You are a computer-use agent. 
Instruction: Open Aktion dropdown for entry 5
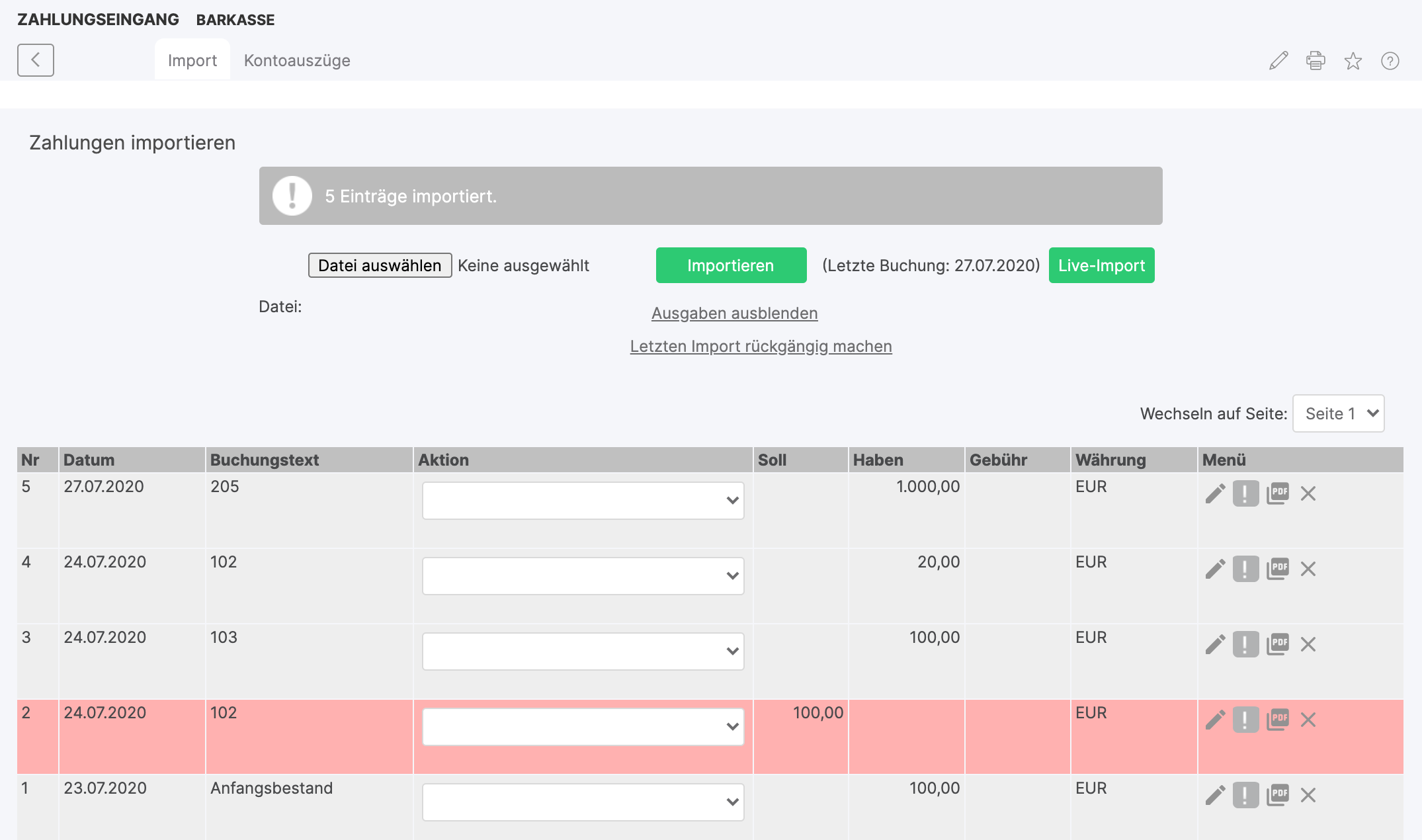point(583,501)
